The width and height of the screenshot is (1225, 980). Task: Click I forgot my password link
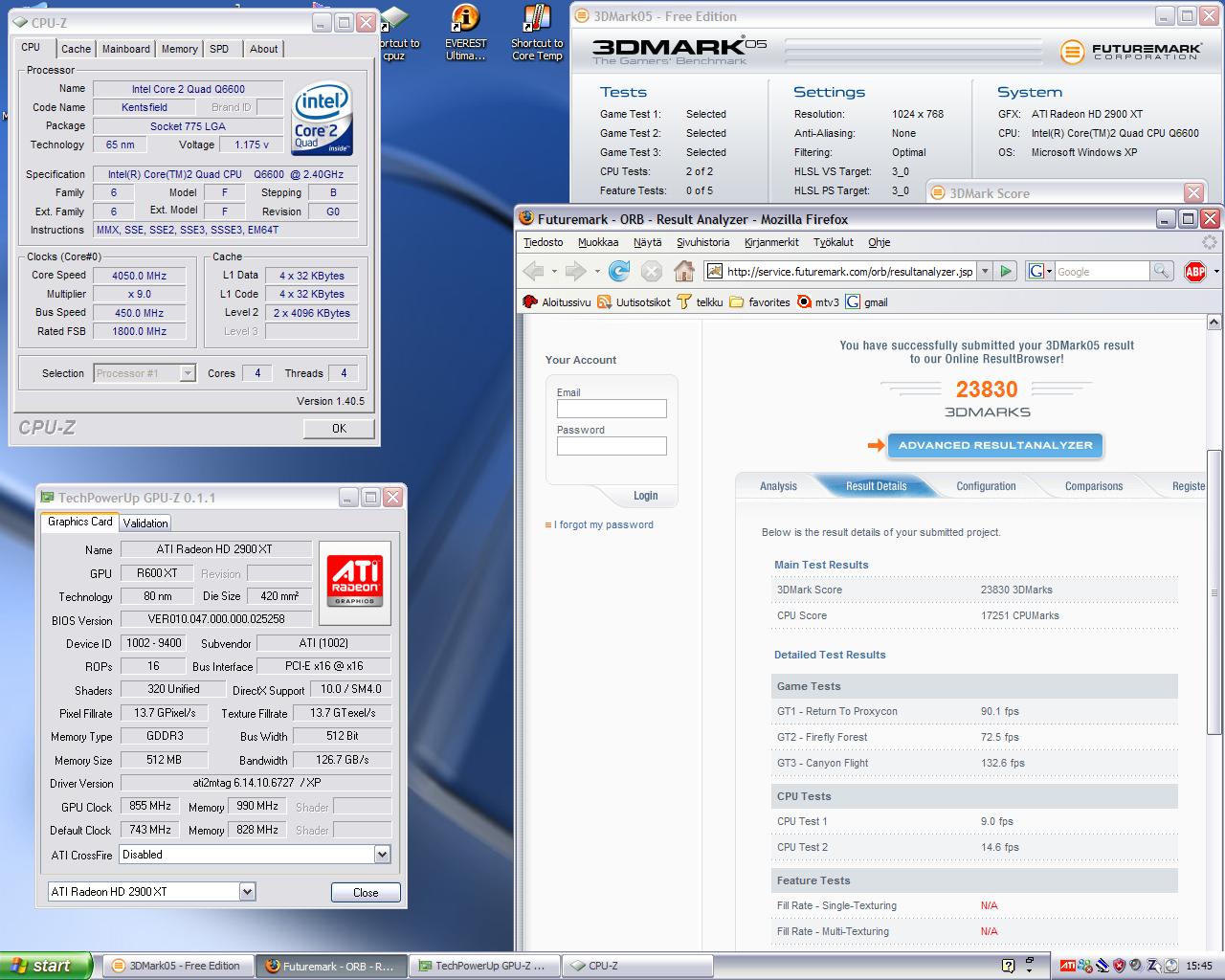point(603,524)
